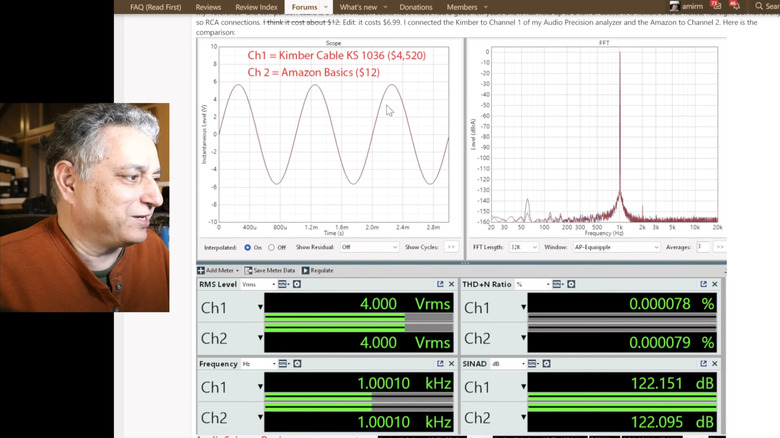
Task: Click the >> button beside Averages
Action: (x=720, y=247)
